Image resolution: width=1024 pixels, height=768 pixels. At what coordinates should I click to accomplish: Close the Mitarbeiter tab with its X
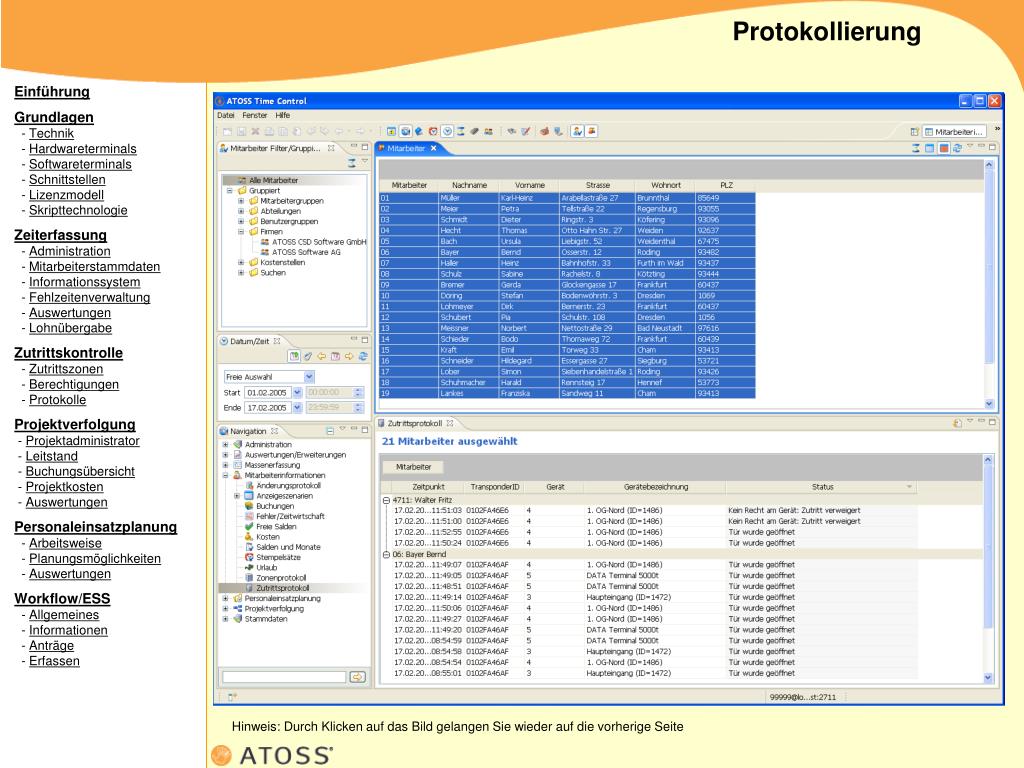click(x=433, y=148)
